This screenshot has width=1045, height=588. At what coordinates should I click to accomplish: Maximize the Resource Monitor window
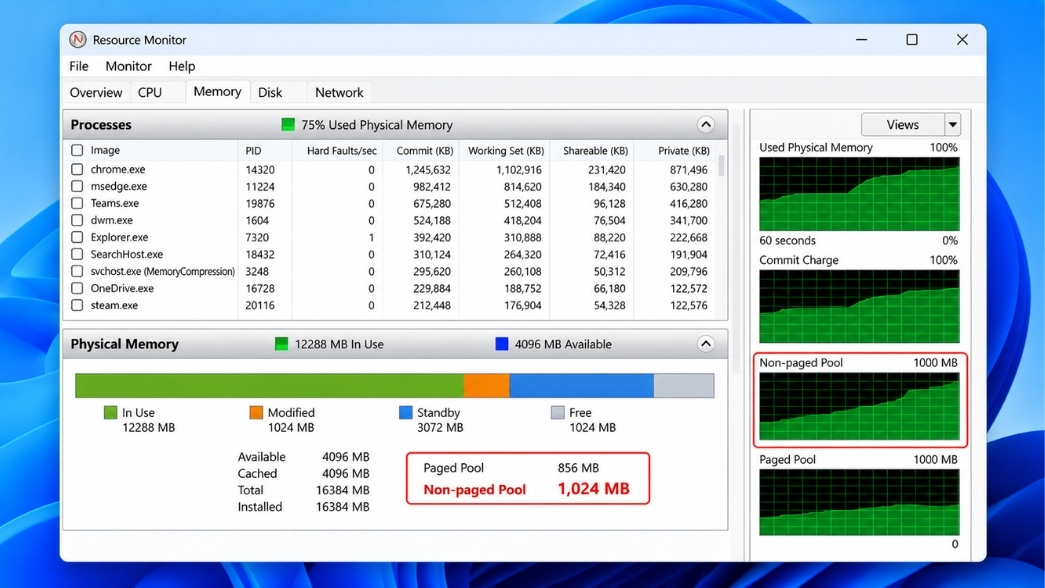(912, 40)
